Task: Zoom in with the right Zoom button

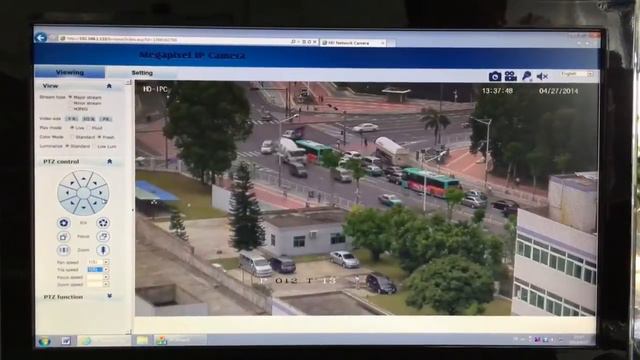Action: 103,250
